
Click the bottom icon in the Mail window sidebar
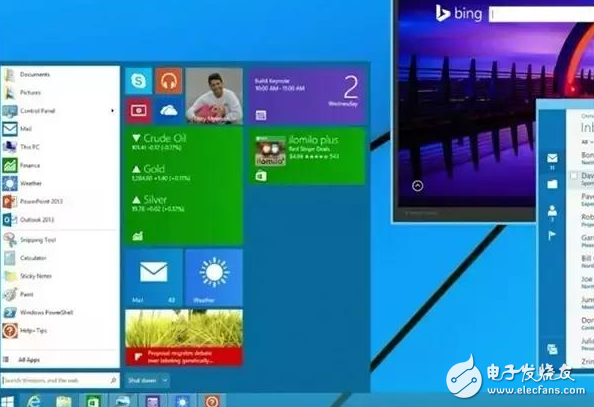(x=552, y=349)
